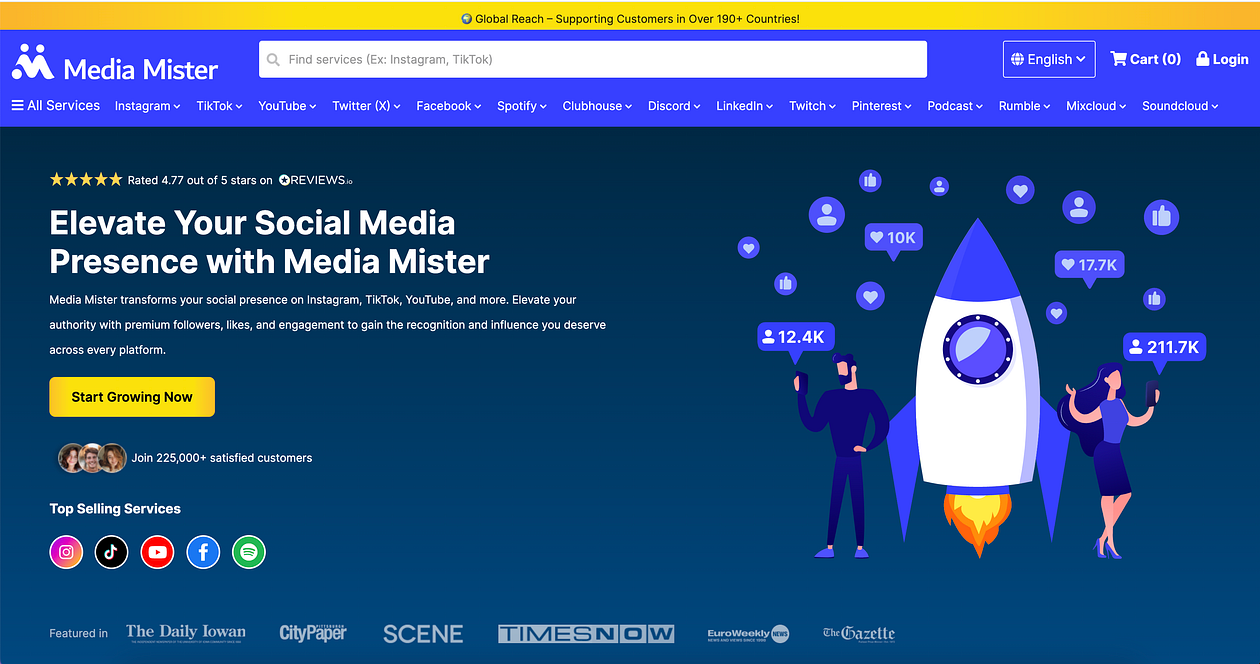This screenshot has height=664, width=1260.
Task: Click the Gazette logo
Action: pyautogui.click(x=859, y=633)
